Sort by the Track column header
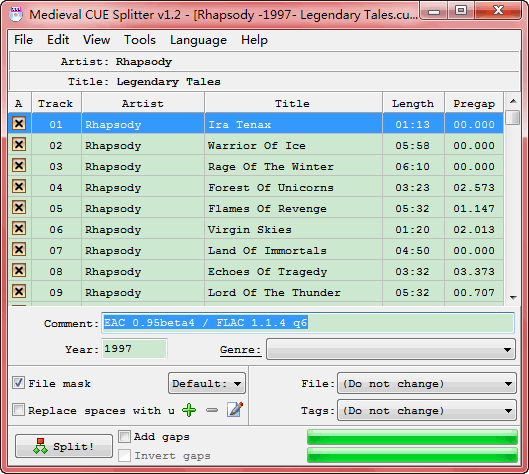Screen dimensions: 529x474 (x=56, y=103)
